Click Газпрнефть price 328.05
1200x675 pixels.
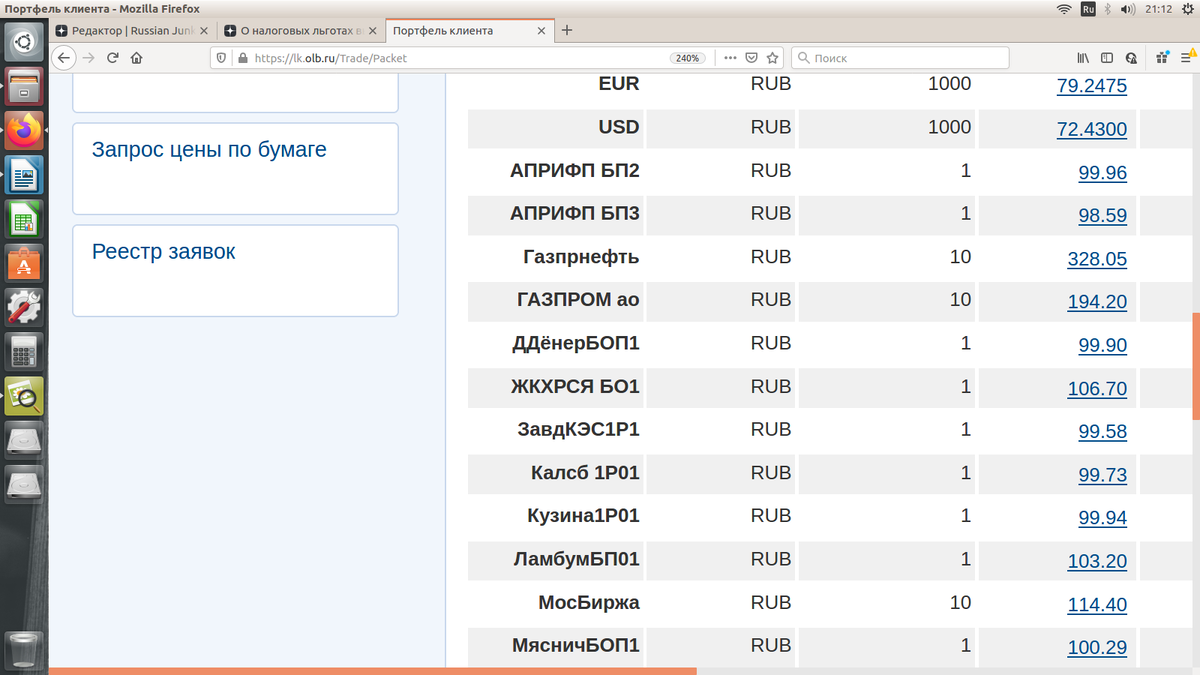(x=1097, y=259)
